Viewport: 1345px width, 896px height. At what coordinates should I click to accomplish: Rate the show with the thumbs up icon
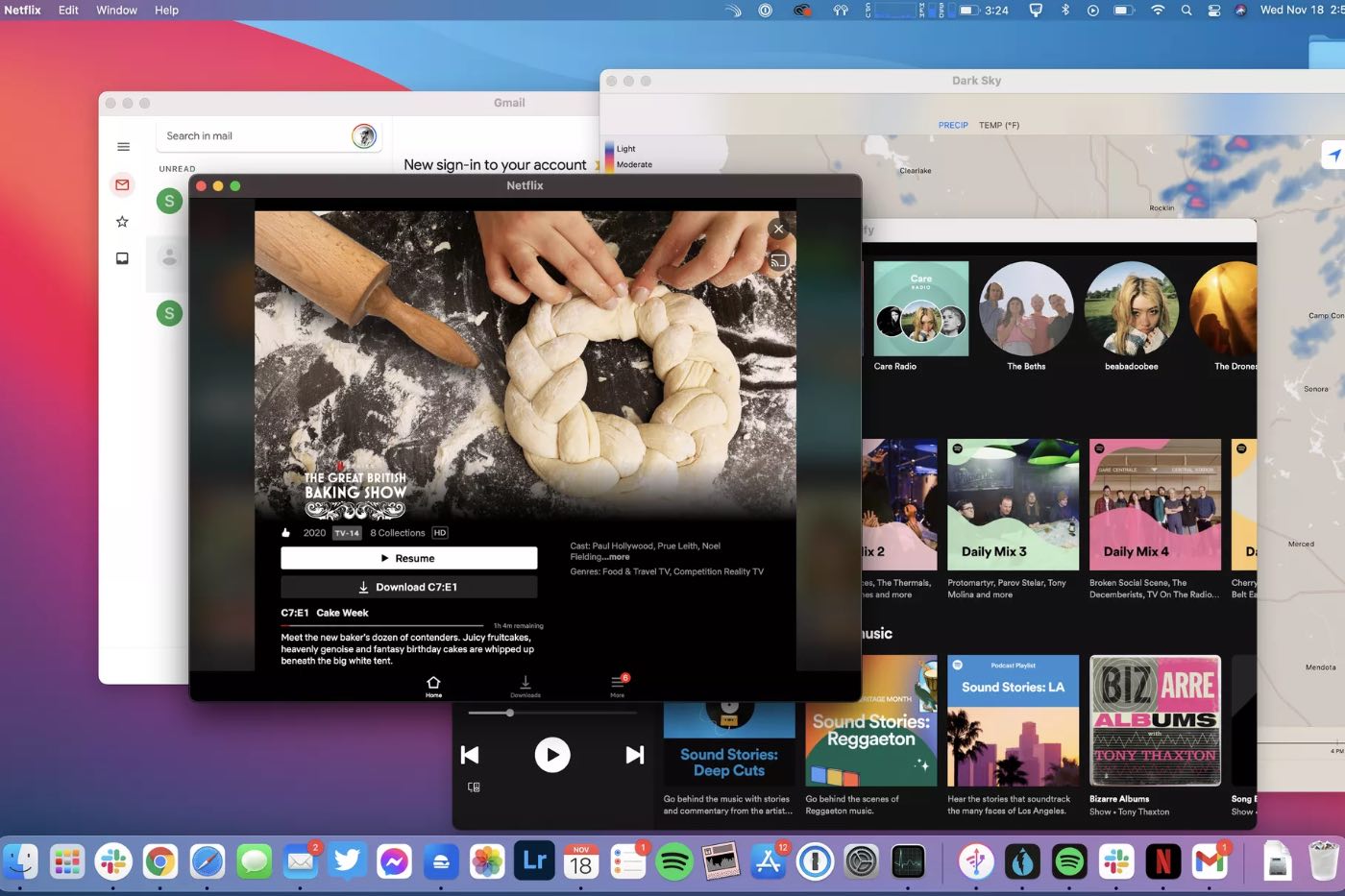285,533
